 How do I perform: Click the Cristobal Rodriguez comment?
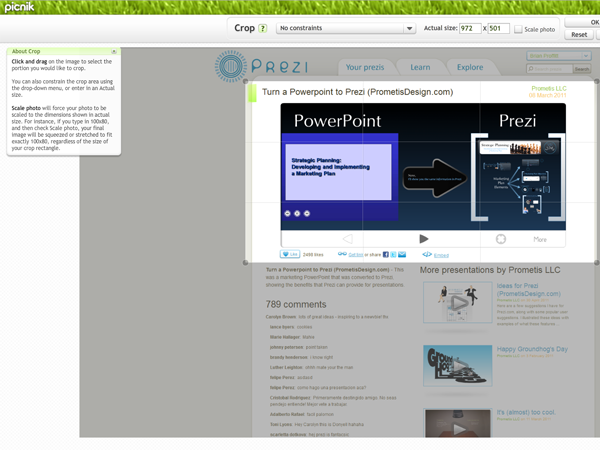pyautogui.click(x=333, y=401)
